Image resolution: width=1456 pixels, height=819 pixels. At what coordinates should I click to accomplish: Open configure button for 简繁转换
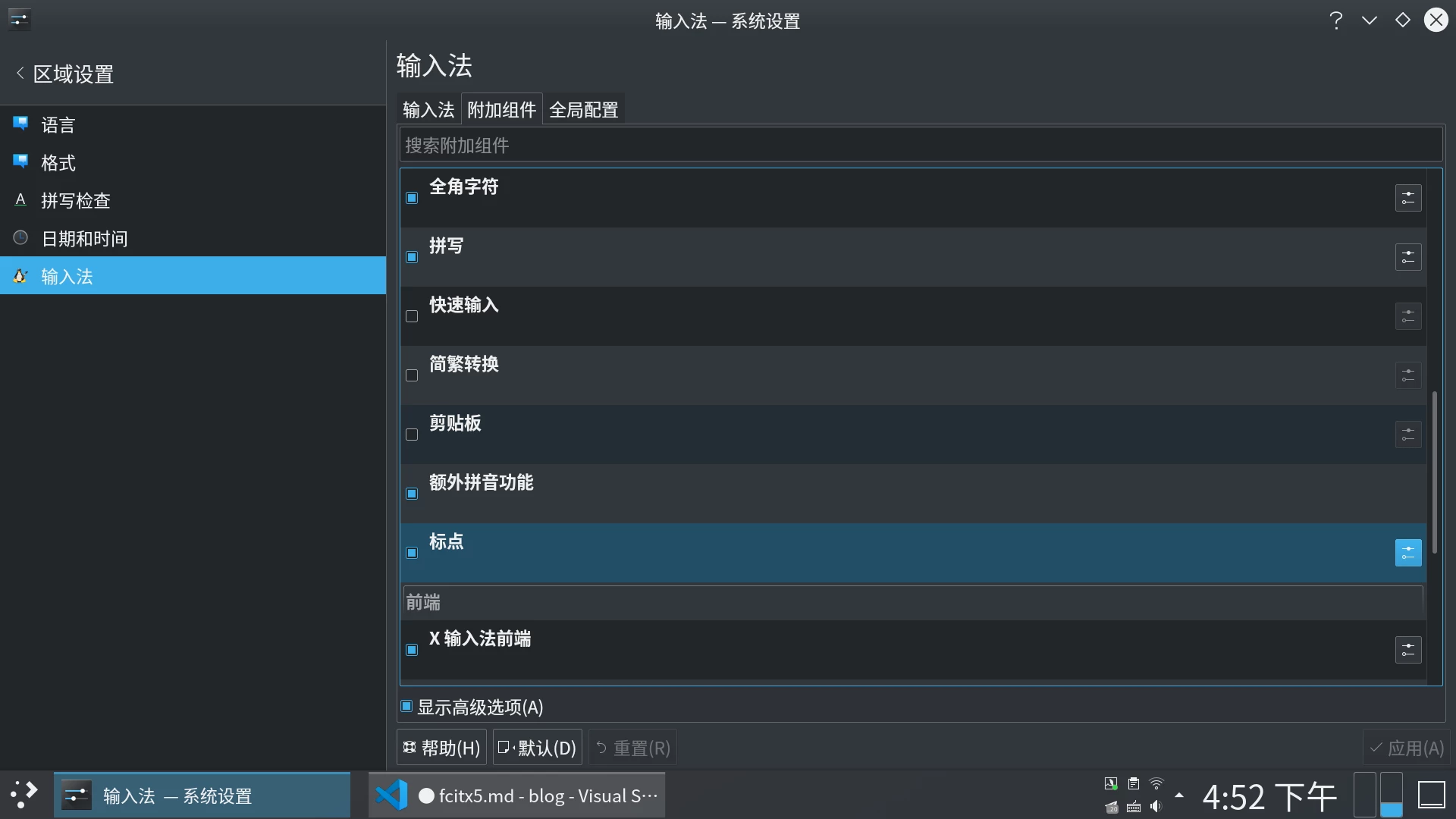[x=1408, y=375]
